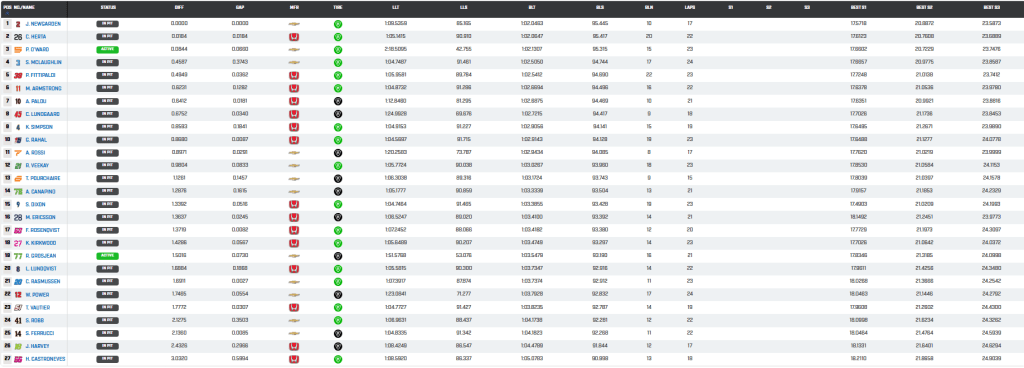The image size is (1024, 368).
Task: Click the IN PIT badge for J. Harvey
Action: [107, 346]
